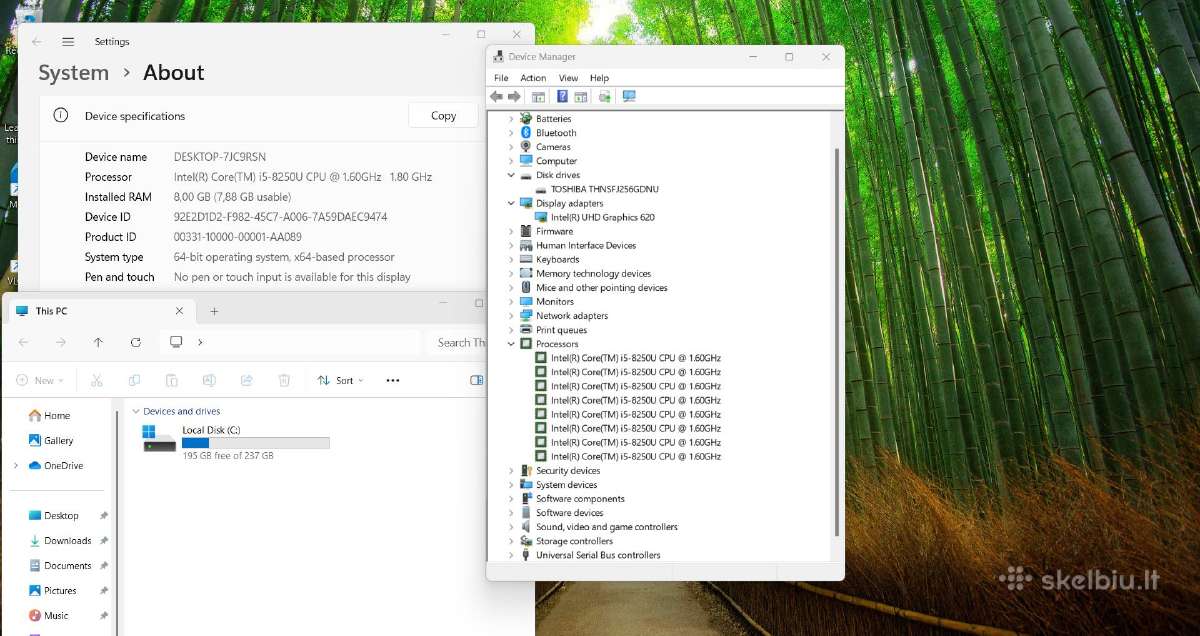Image resolution: width=1200 pixels, height=636 pixels.
Task: Open View menu in Device Manager
Action: [568, 78]
